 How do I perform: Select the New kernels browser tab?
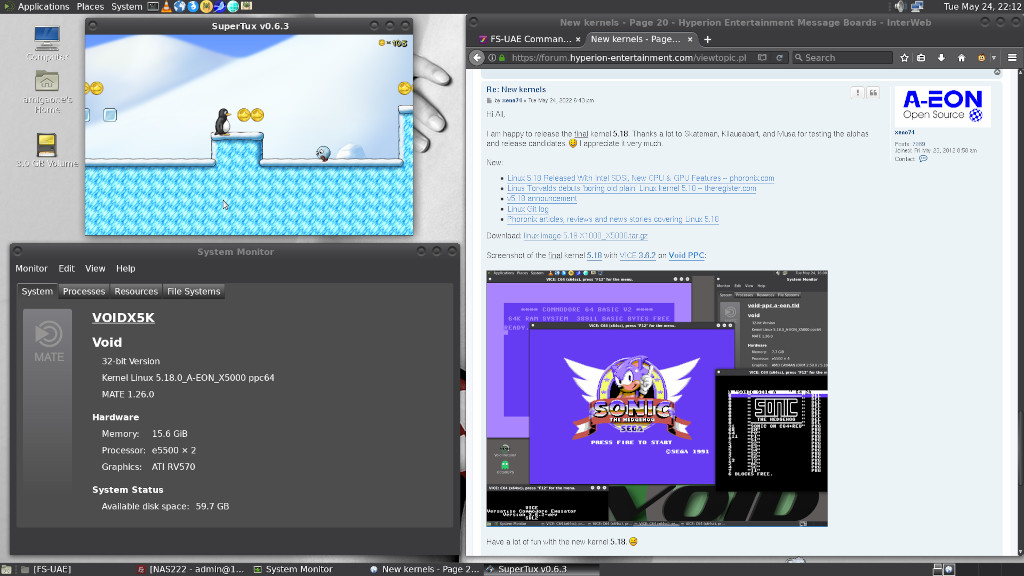click(641, 39)
